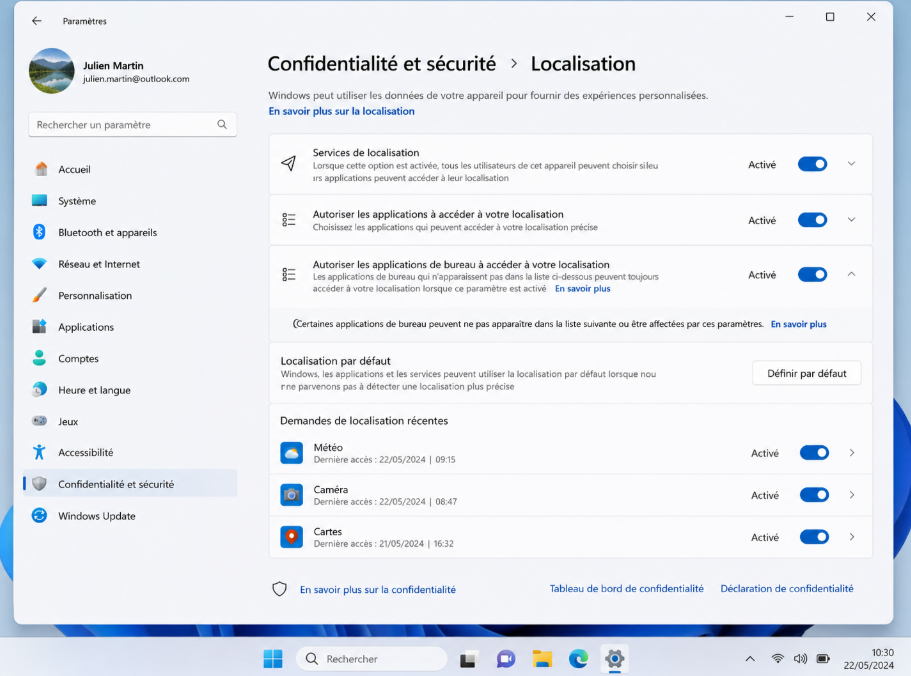Click the battery tray icon
The width and height of the screenshot is (911, 676).
(x=823, y=659)
